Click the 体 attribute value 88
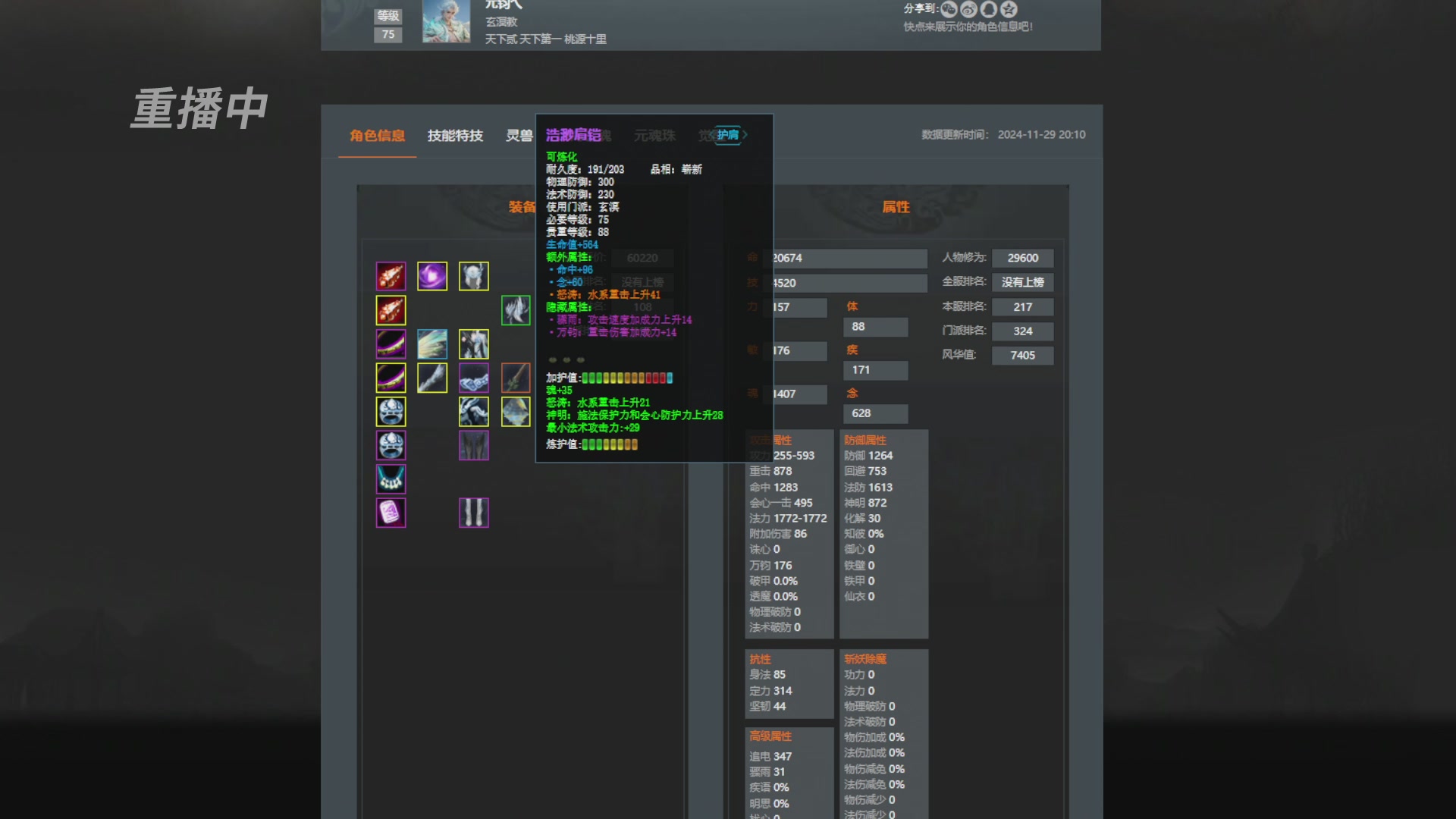1456x819 pixels. [x=875, y=327]
